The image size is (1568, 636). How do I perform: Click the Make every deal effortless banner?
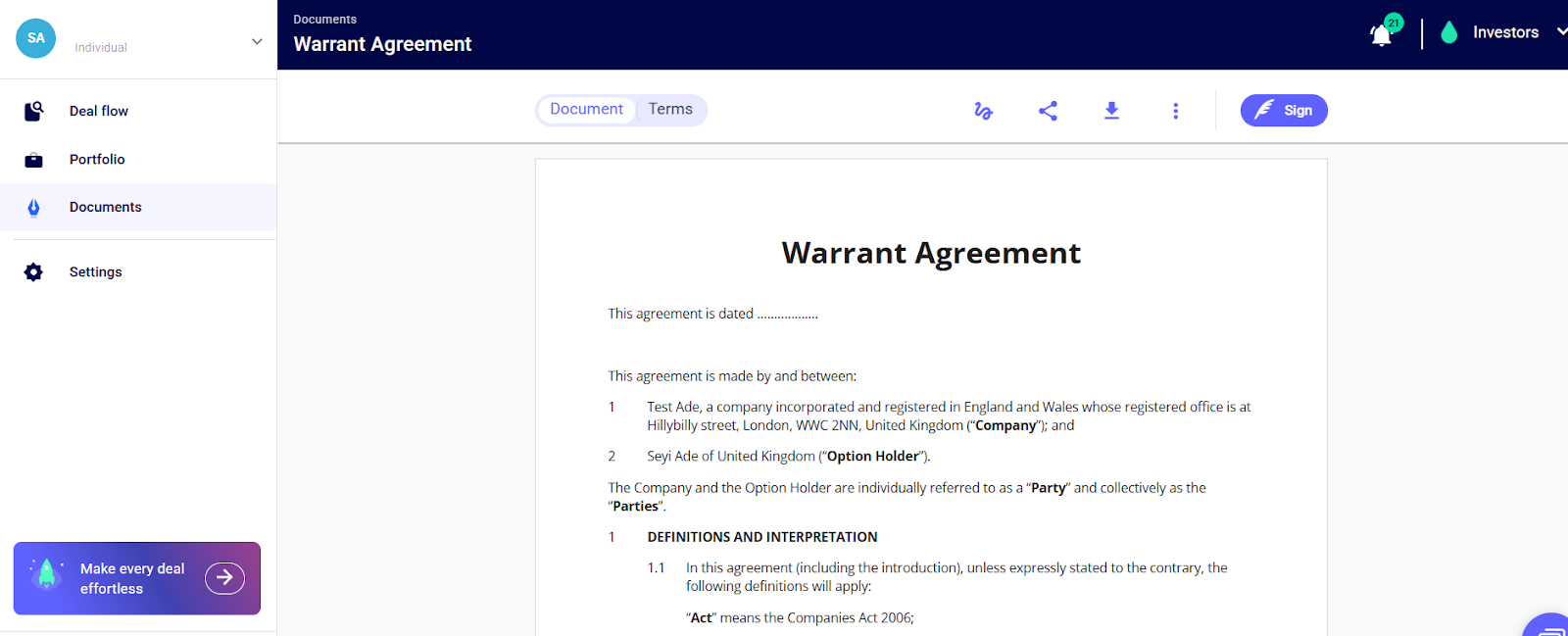[x=132, y=578]
